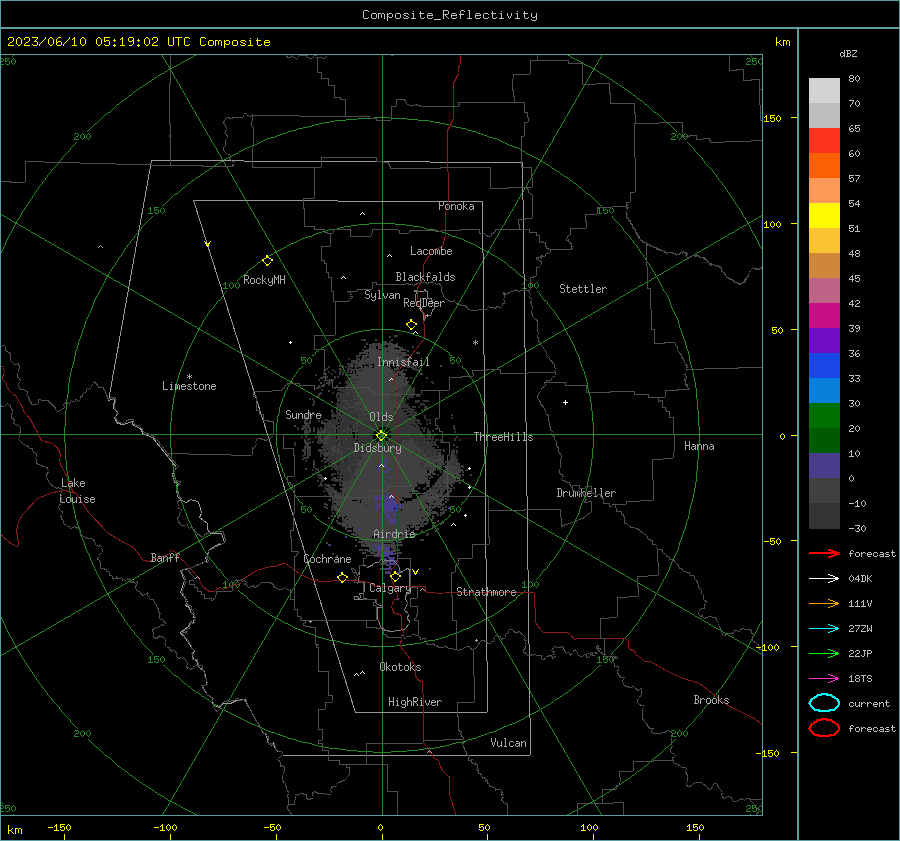Click the Composite_Reflectivity title text
The width and height of the screenshot is (900, 841).
coord(450,15)
